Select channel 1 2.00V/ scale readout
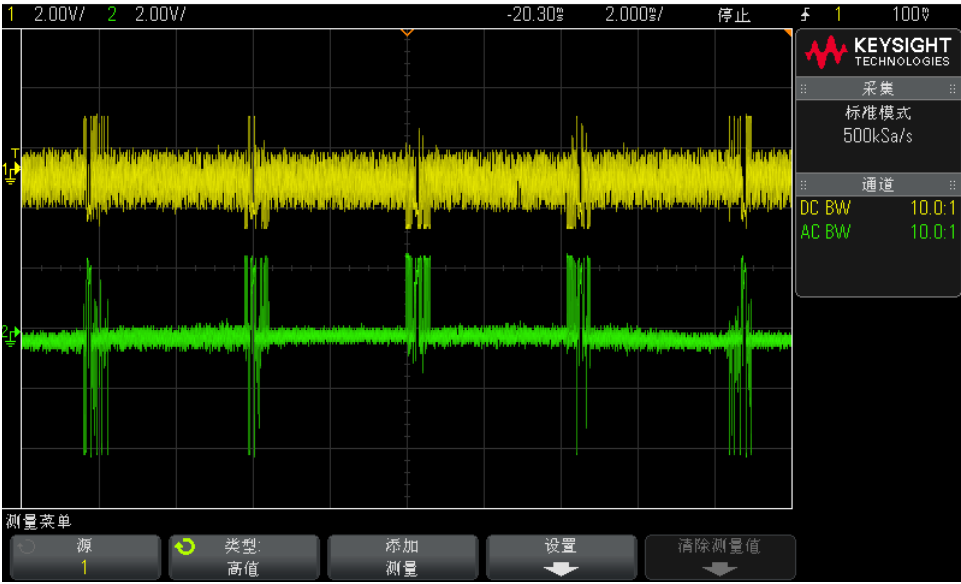The height and width of the screenshot is (584, 961). 59,14
